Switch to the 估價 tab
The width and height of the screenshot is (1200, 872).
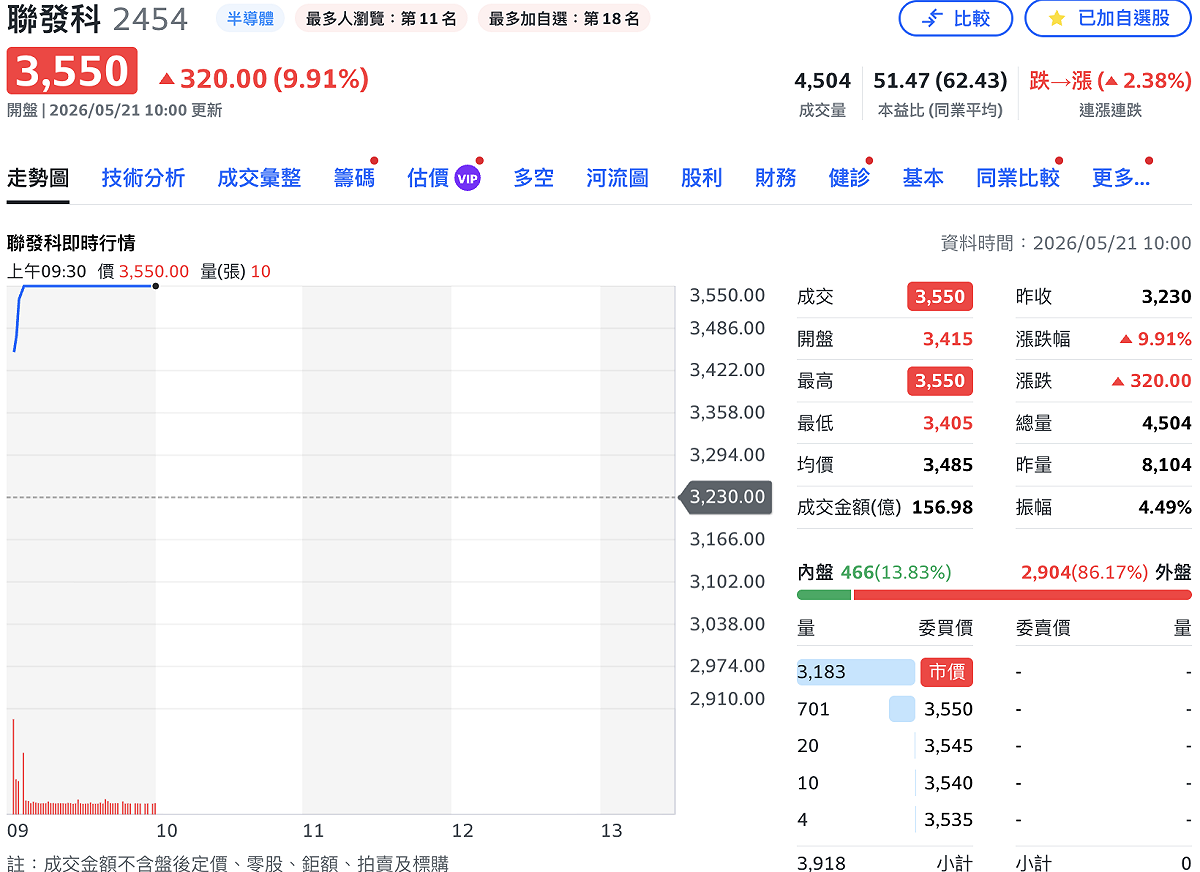(x=428, y=178)
